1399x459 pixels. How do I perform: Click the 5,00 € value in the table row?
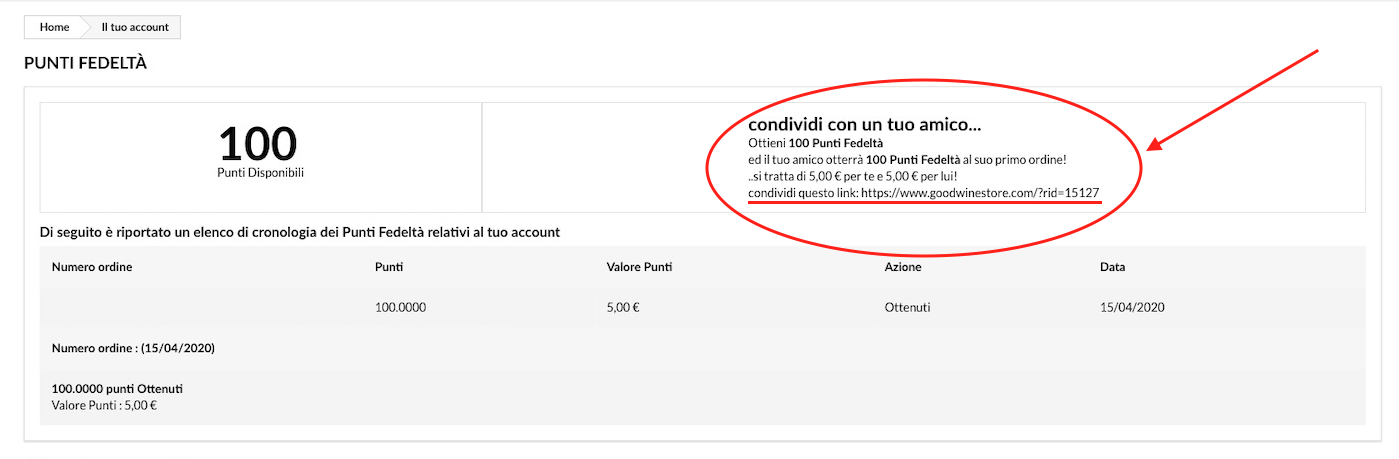click(622, 307)
